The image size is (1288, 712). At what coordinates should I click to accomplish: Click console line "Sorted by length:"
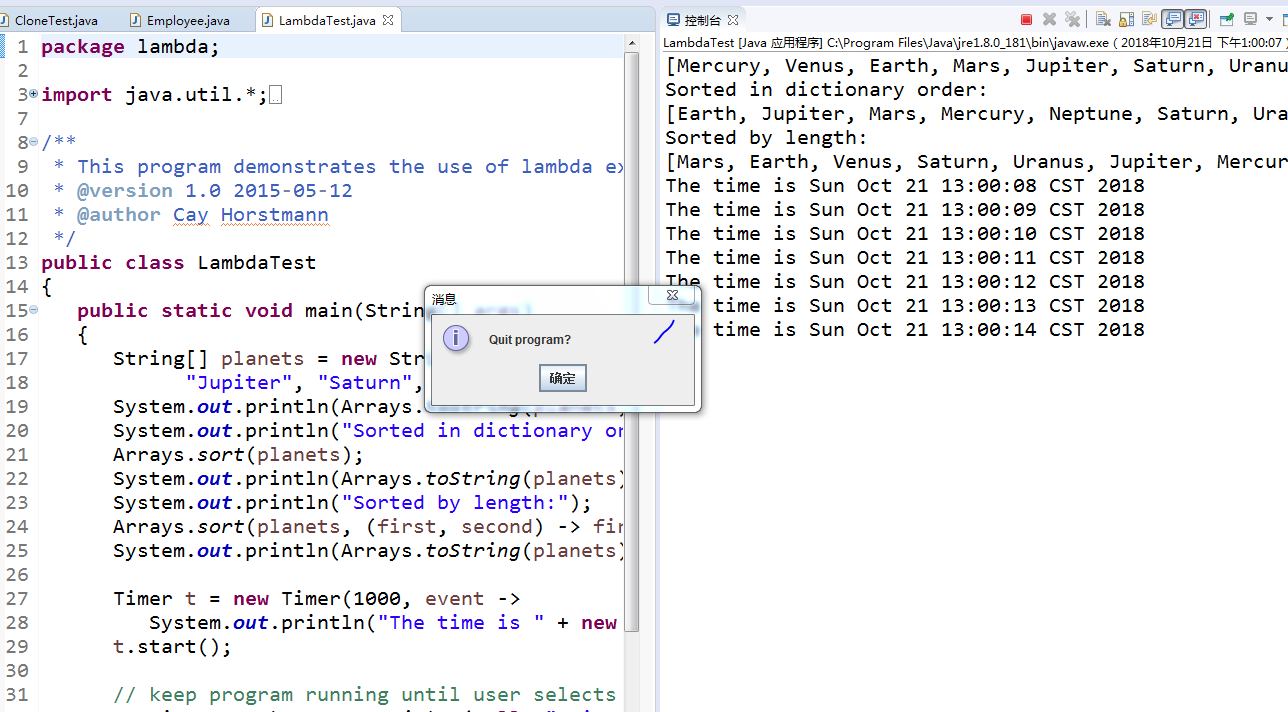766,137
